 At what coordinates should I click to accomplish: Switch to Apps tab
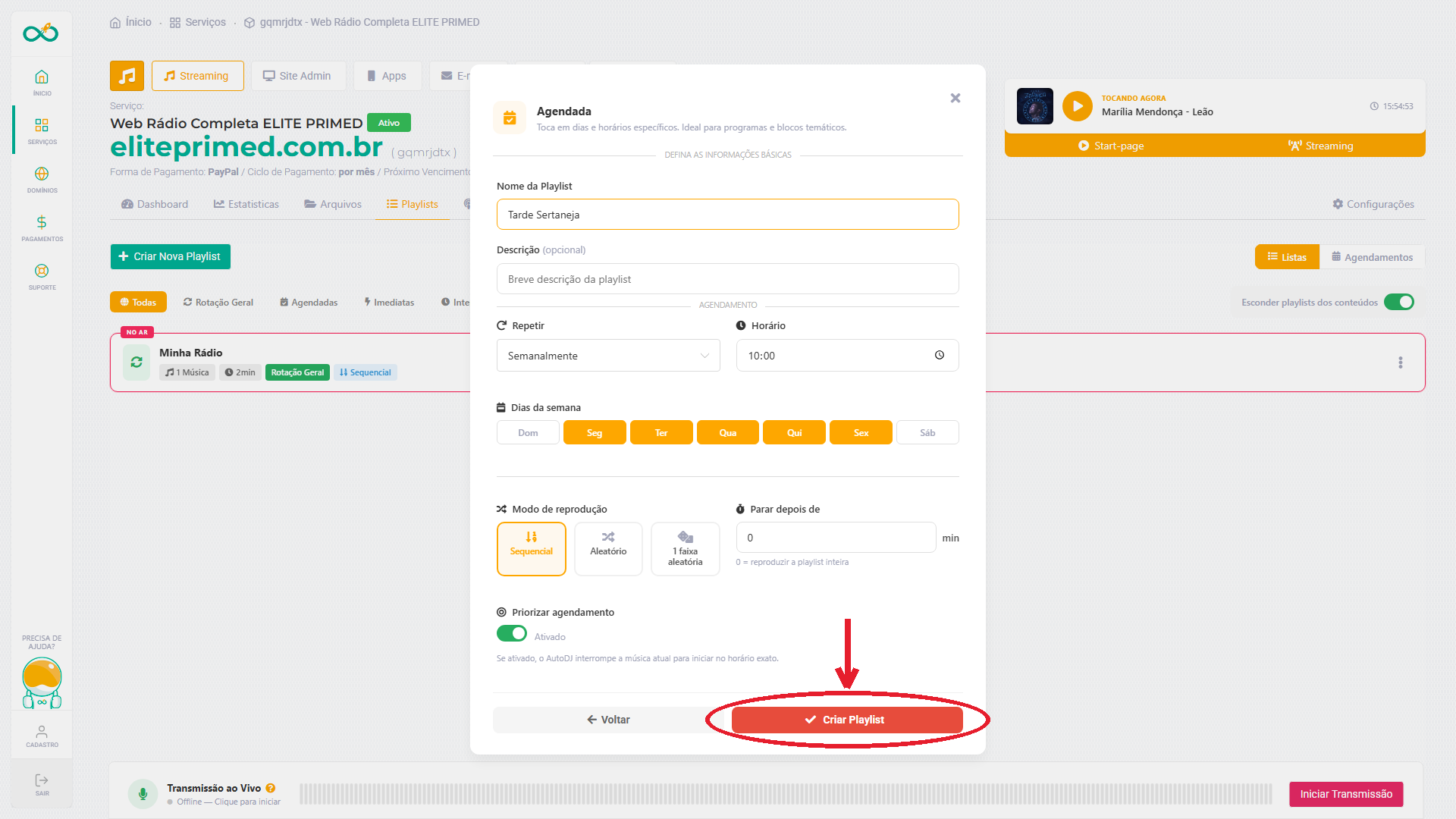click(388, 76)
